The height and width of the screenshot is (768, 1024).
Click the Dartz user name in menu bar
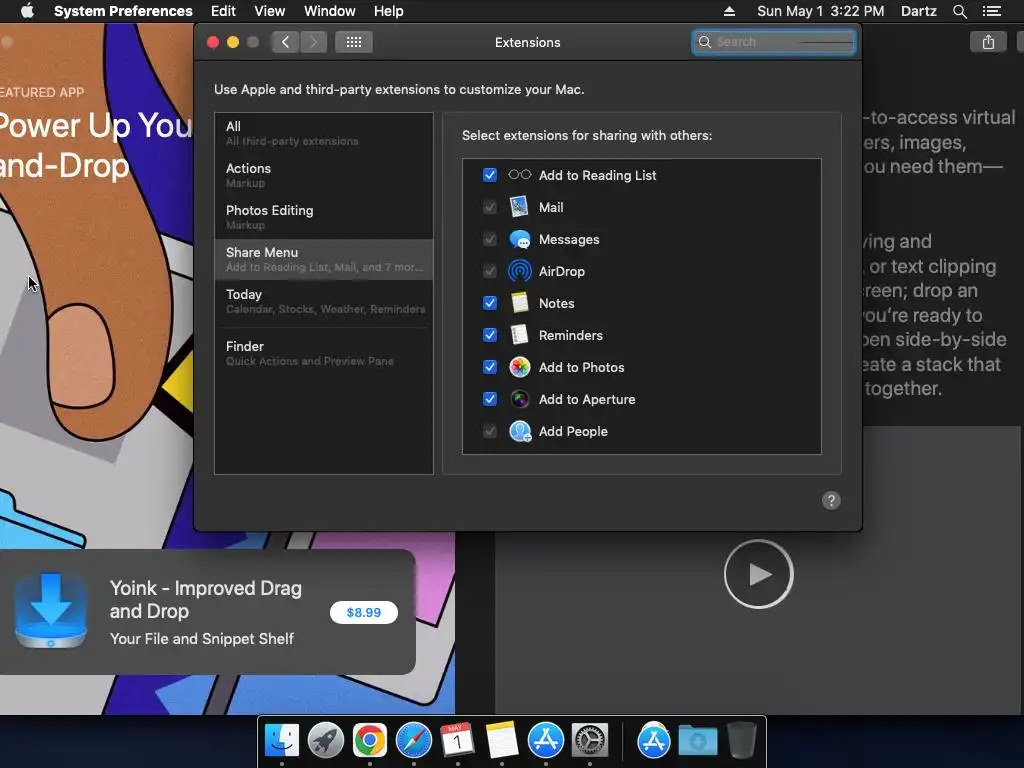(918, 11)
